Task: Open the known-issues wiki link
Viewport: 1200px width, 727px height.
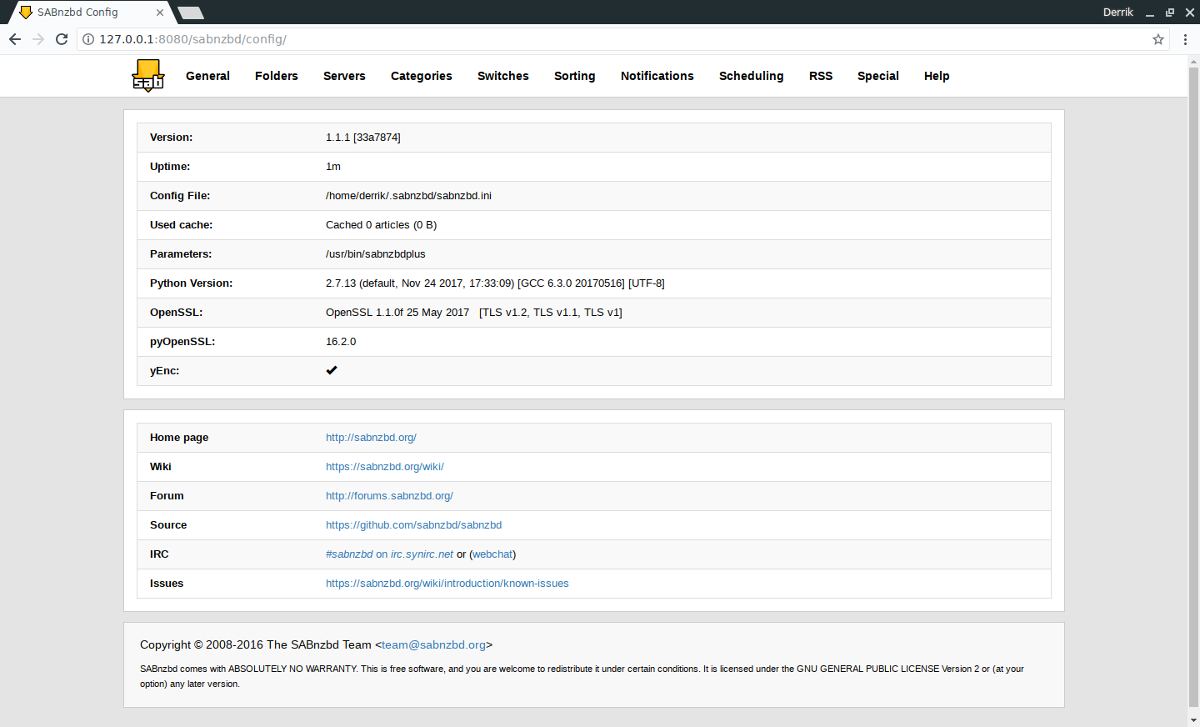Action: point(447,583)
